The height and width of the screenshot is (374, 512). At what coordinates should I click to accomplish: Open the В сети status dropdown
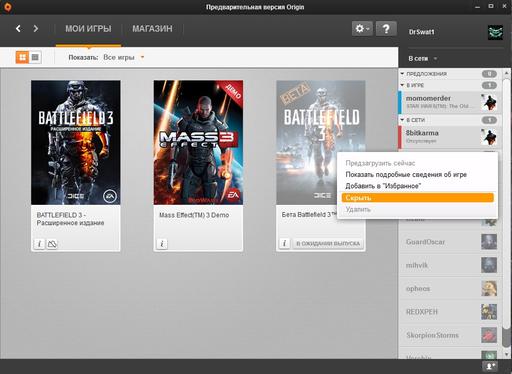[423, 59]
